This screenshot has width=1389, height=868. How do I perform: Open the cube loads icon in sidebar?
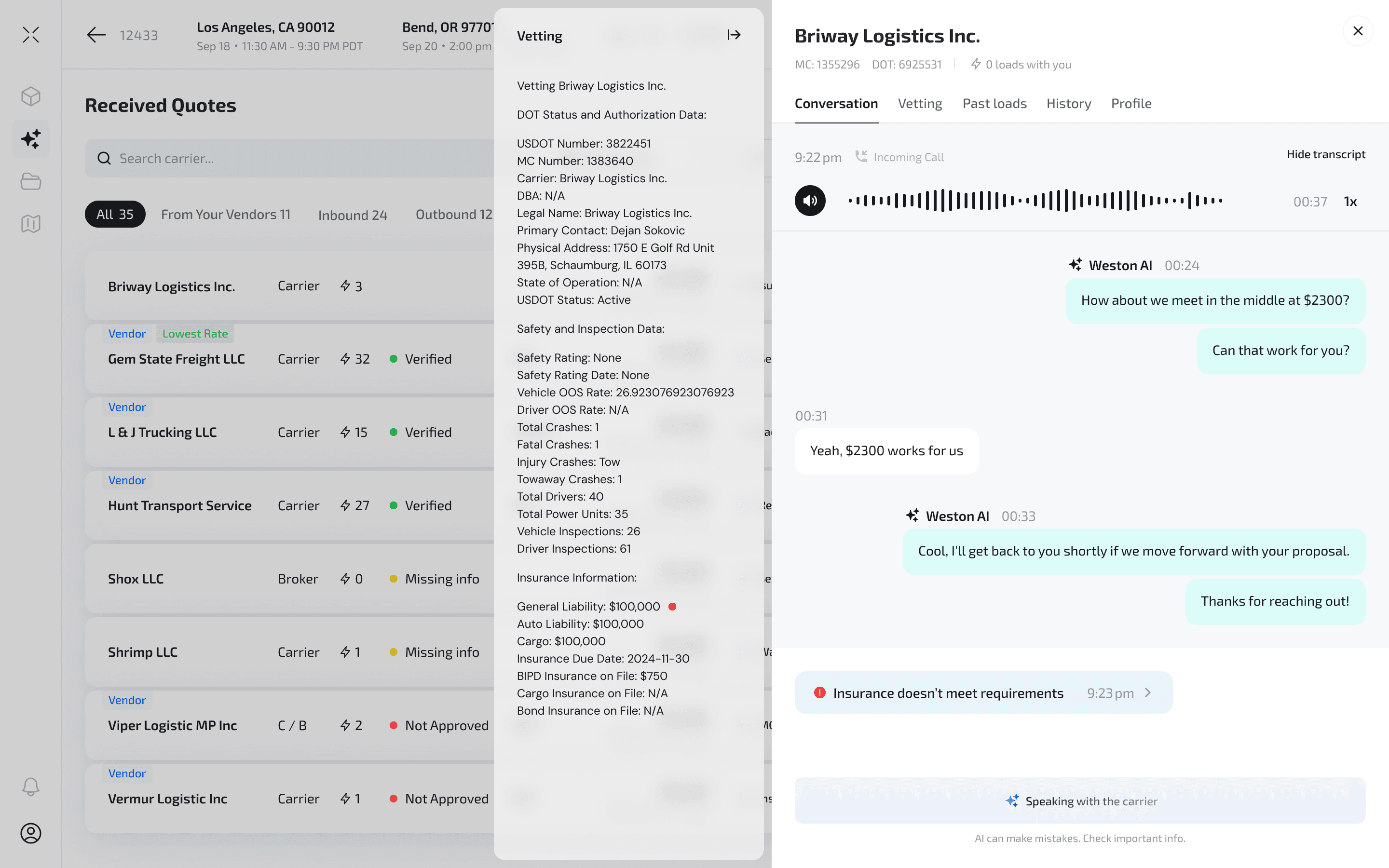coord(31,96)
